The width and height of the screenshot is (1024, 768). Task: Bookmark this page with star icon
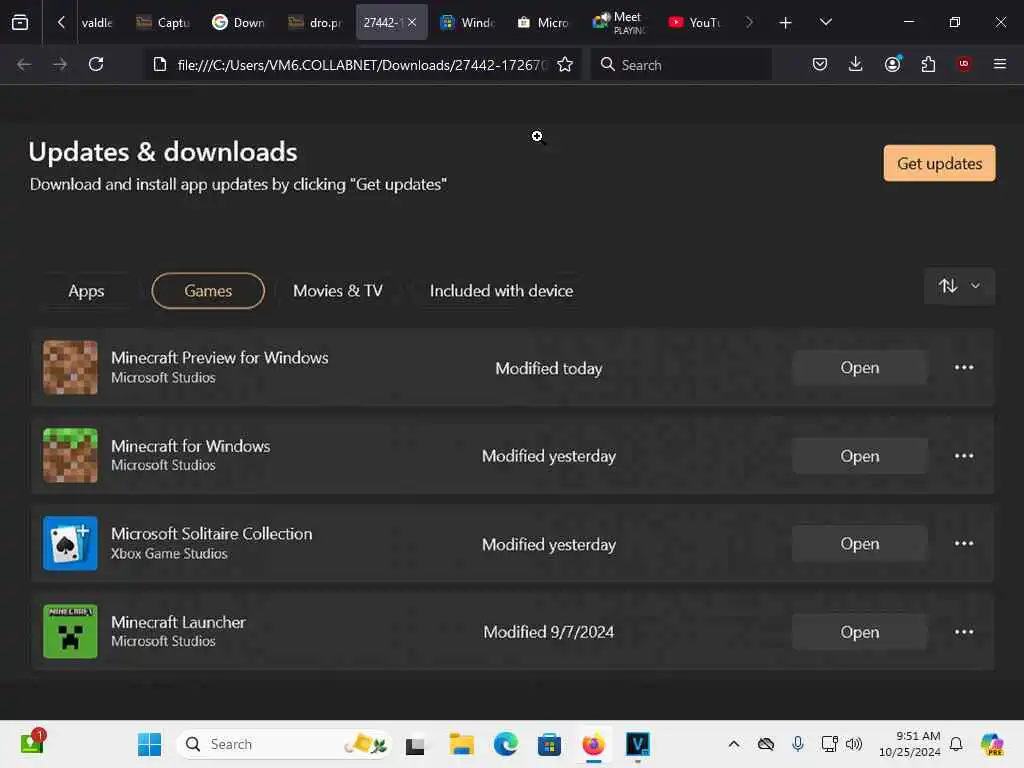[565, 65]
